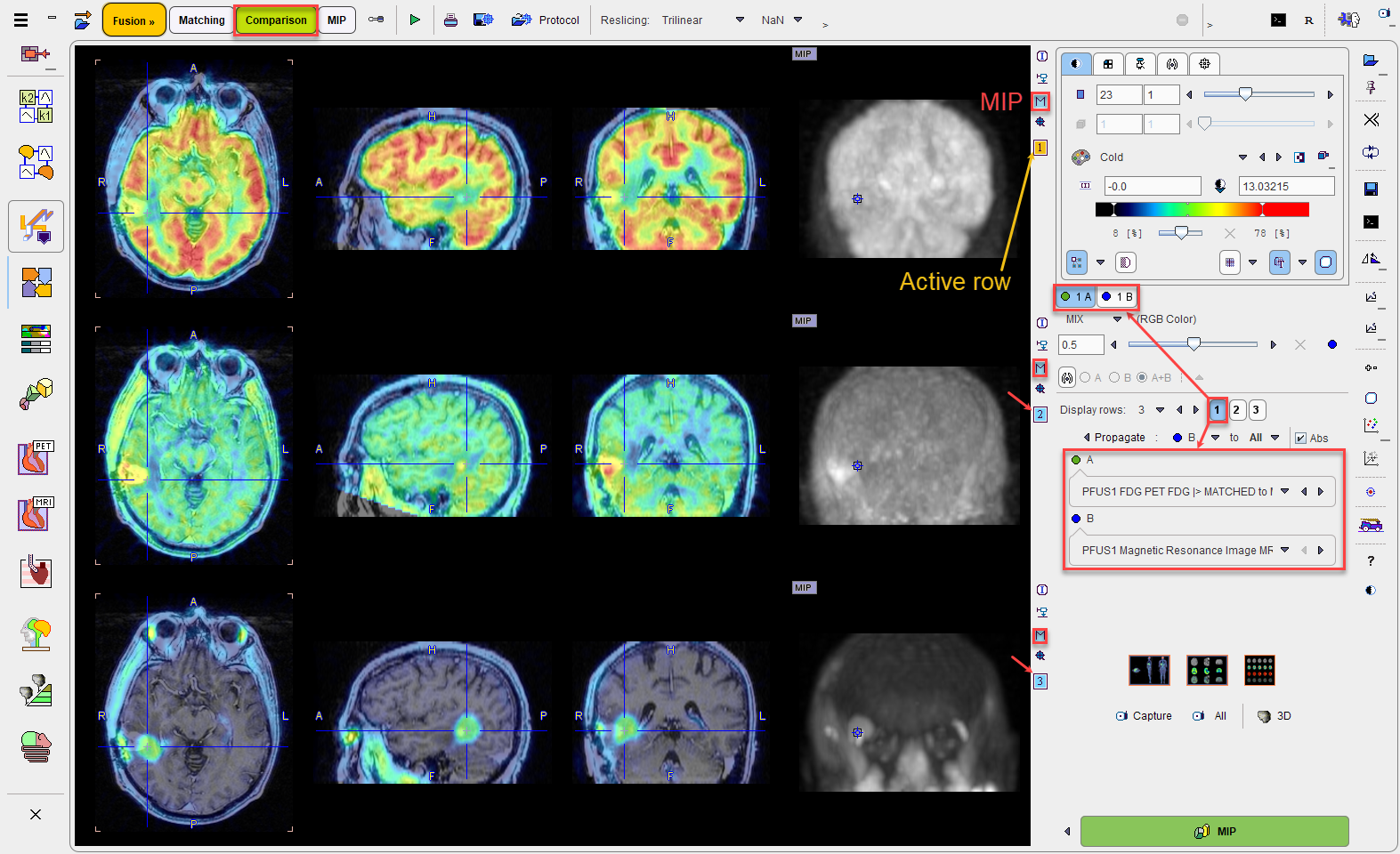
Task: Switch to the Comparison tab
Action: coord(276,20)
